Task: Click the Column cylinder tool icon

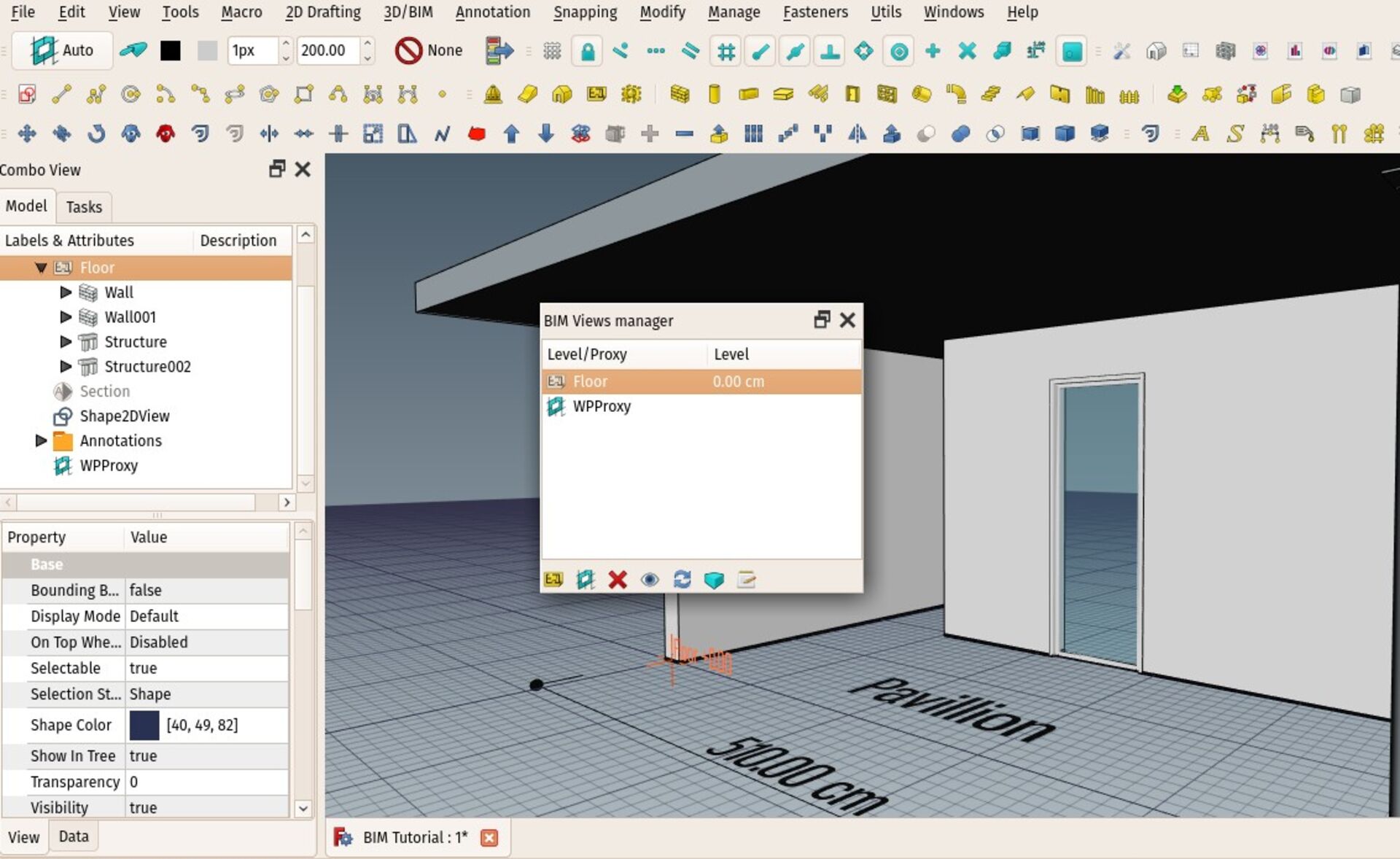Action: tap(715, 94)
